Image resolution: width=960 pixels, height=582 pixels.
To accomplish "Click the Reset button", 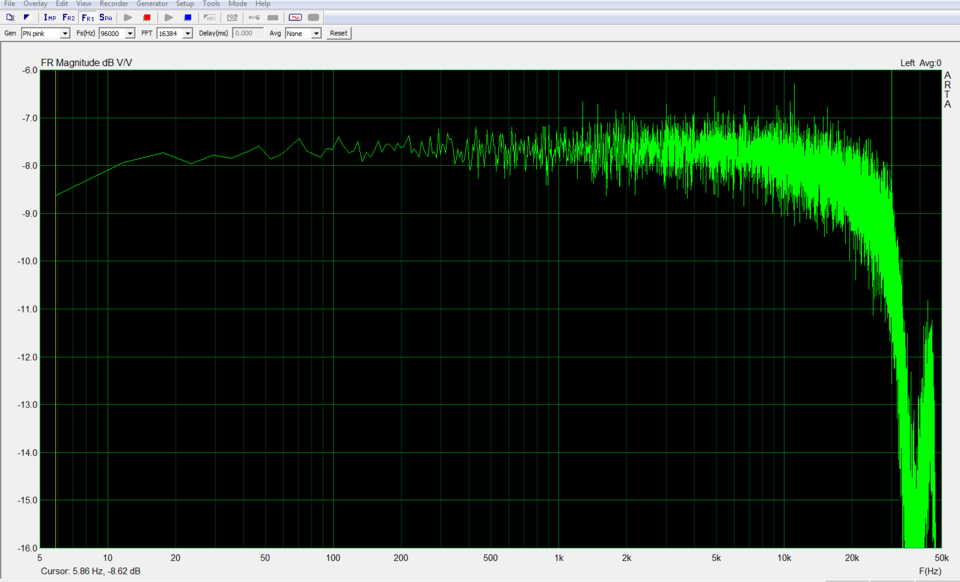I will pyautogui.click(x=338, y=34).
